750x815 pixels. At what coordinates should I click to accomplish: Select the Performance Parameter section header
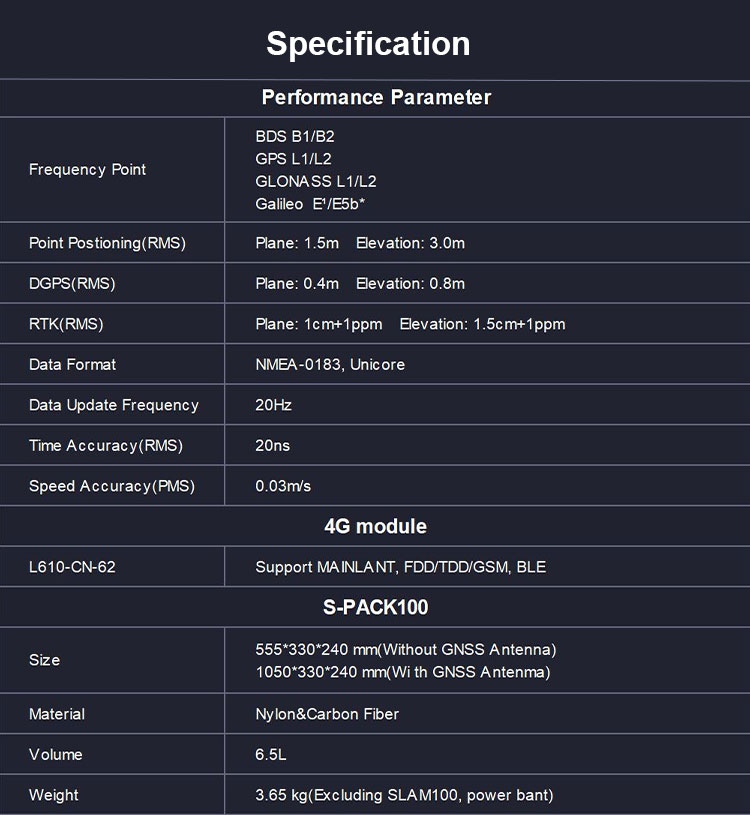(376, 98)
